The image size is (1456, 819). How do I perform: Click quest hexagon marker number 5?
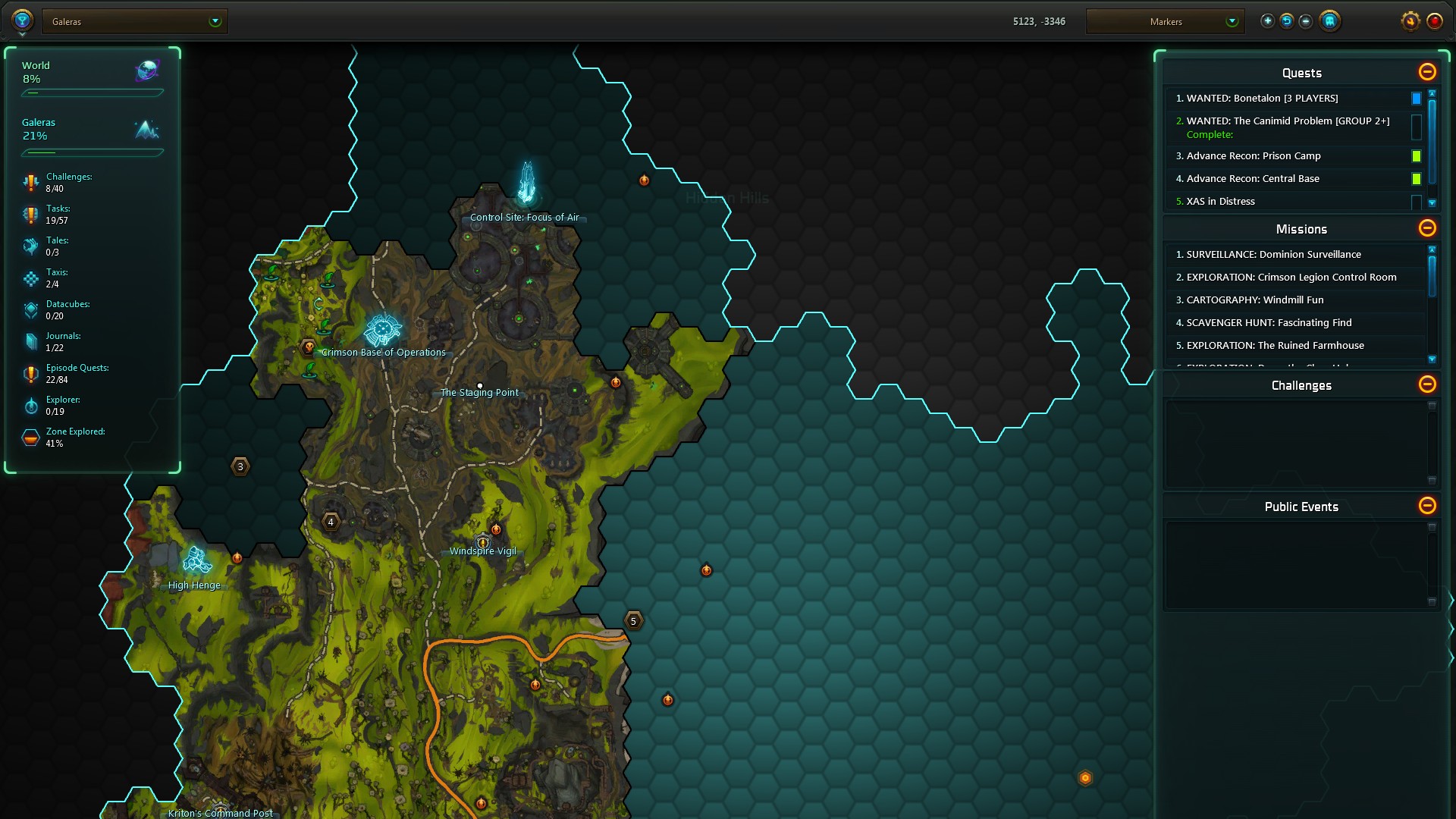click(634, 621)
